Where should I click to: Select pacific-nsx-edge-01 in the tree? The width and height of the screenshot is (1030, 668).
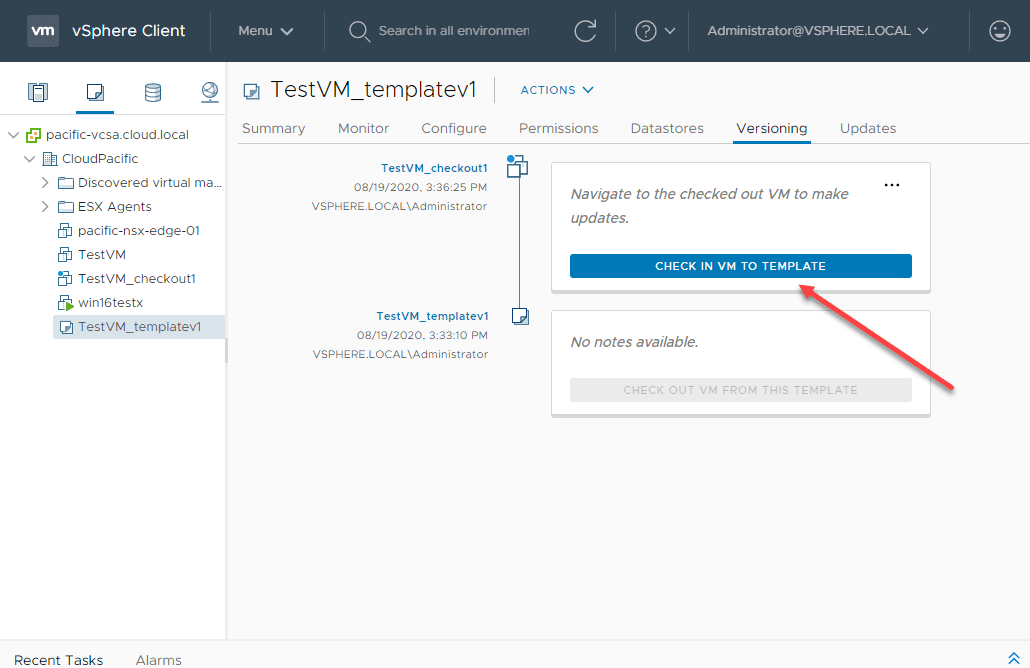click(x=139, y=231)
